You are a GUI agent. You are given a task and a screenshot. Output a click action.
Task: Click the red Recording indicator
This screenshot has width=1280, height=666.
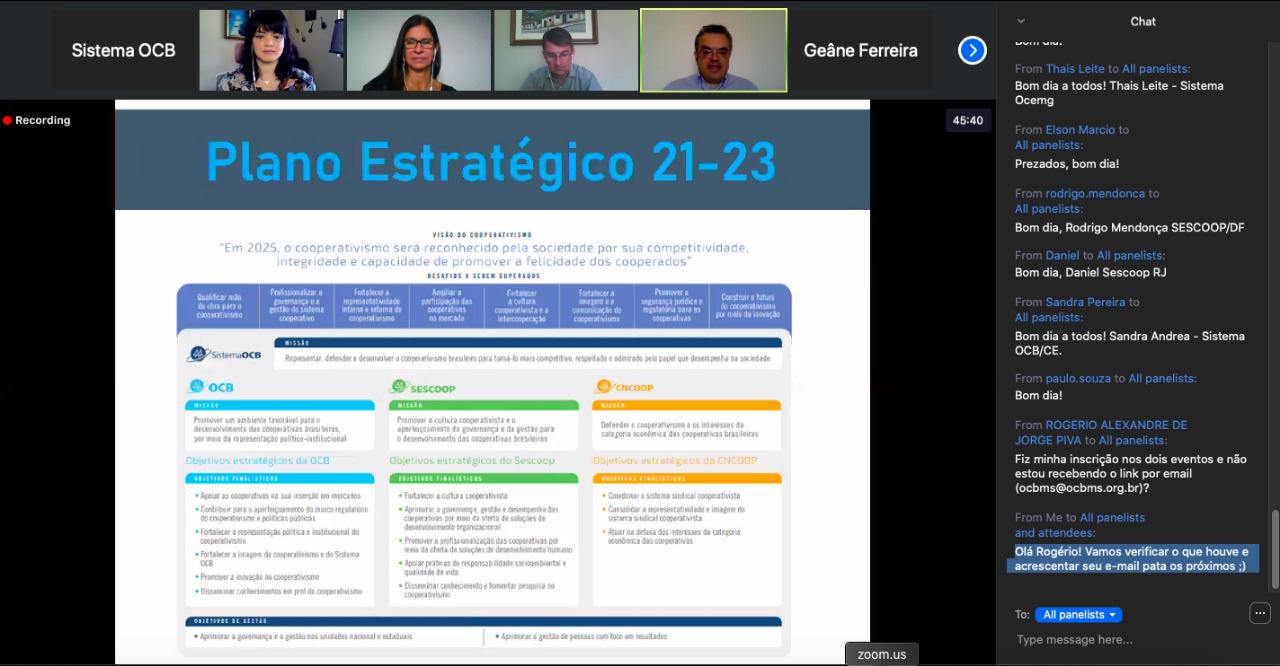pyautogui.click(x=36, y=120)
